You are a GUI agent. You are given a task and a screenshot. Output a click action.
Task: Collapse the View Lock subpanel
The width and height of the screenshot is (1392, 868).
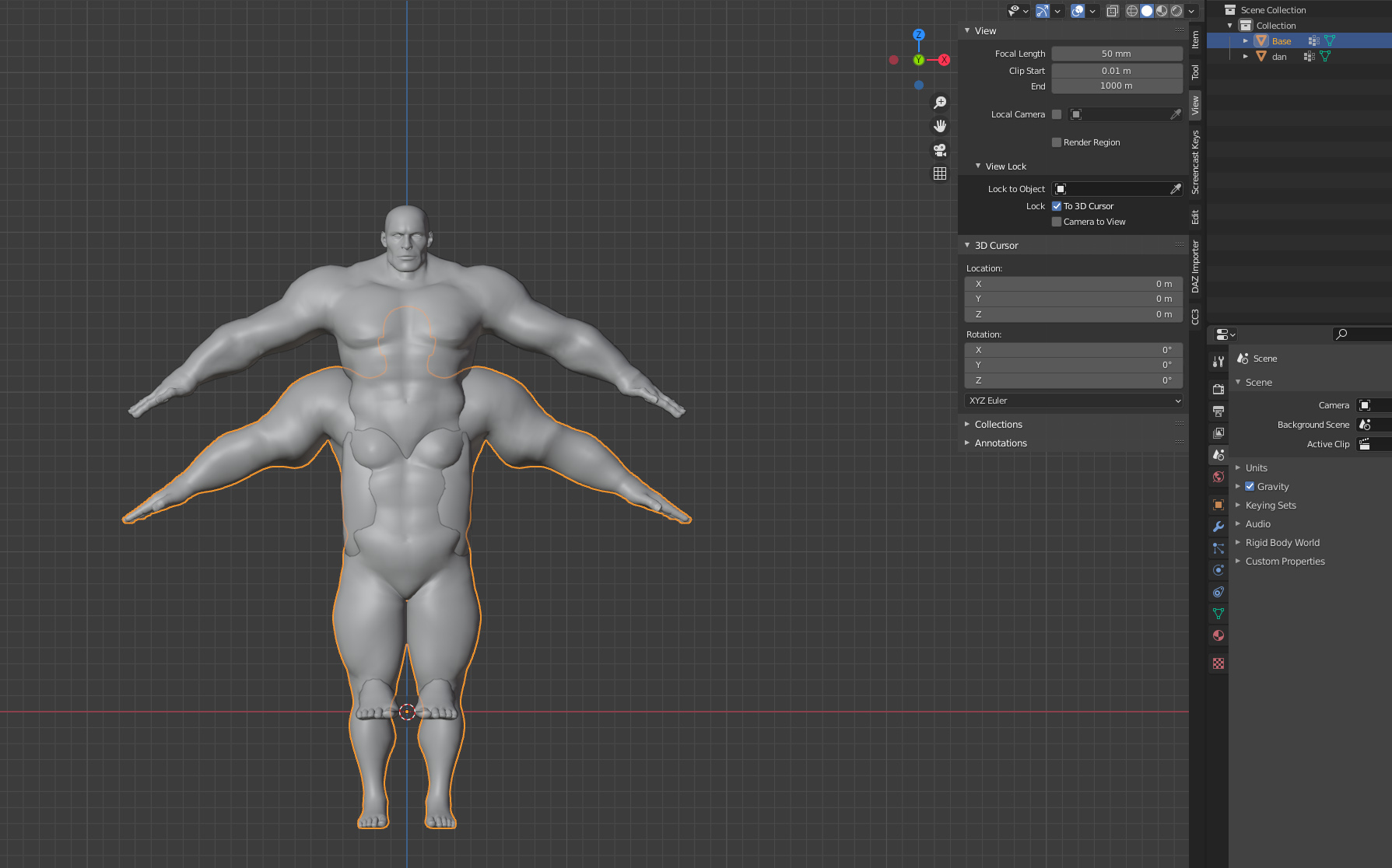pyautogui.click(x=978, y=166)
